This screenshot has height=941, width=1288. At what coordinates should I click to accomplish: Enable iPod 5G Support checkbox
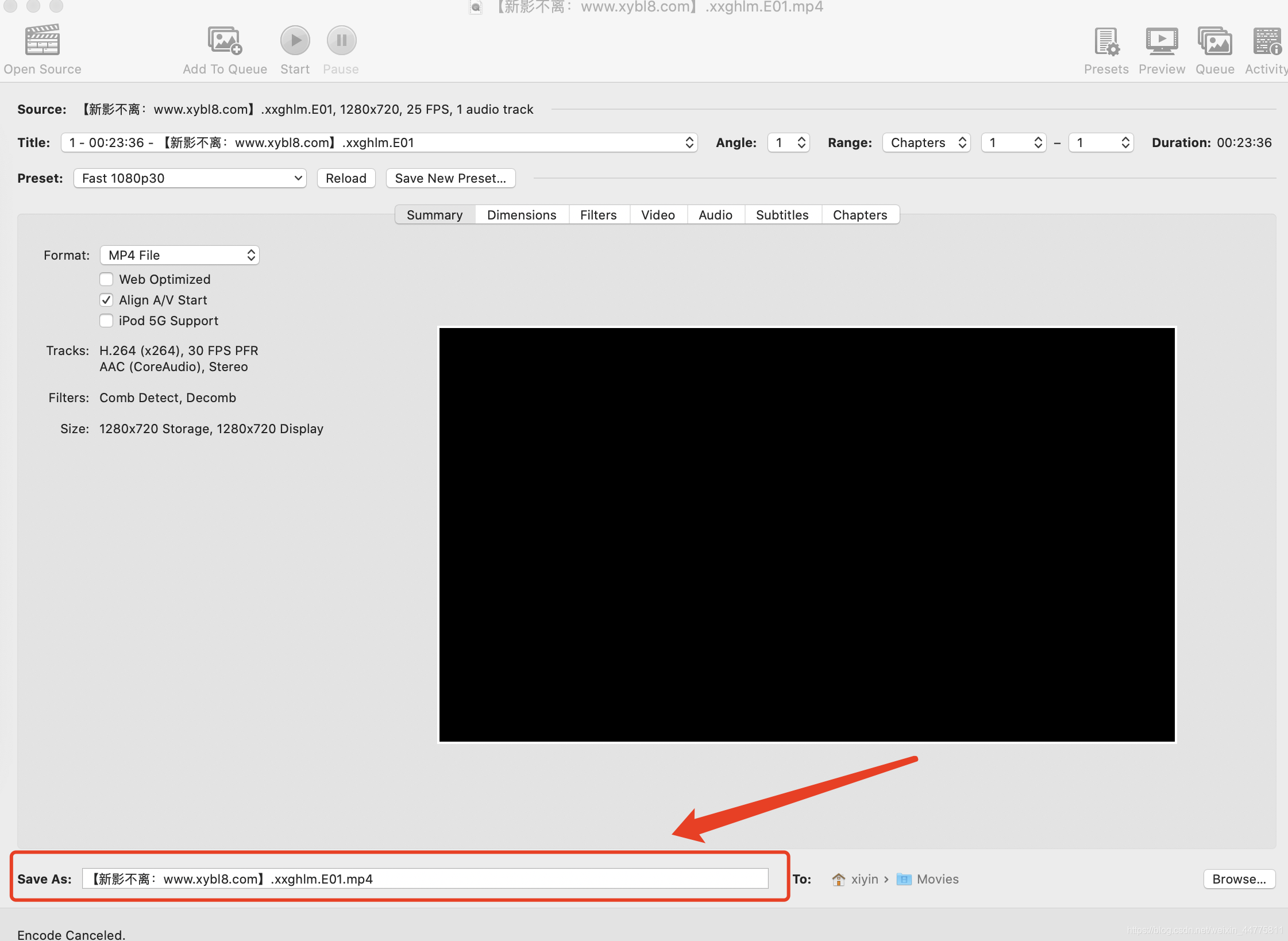pos(106,321)
